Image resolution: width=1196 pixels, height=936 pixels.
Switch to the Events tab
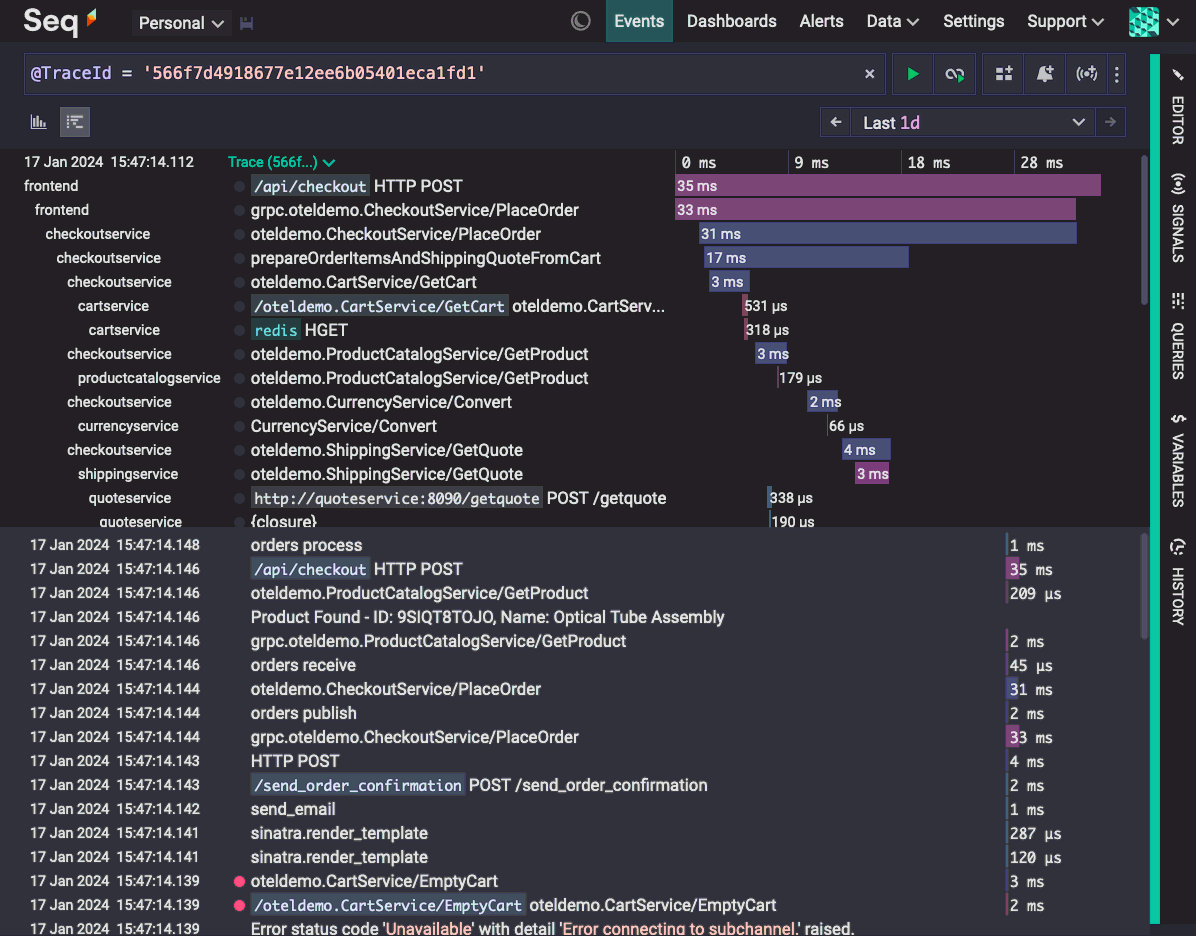pyautogui.click(x=639, y=21)
